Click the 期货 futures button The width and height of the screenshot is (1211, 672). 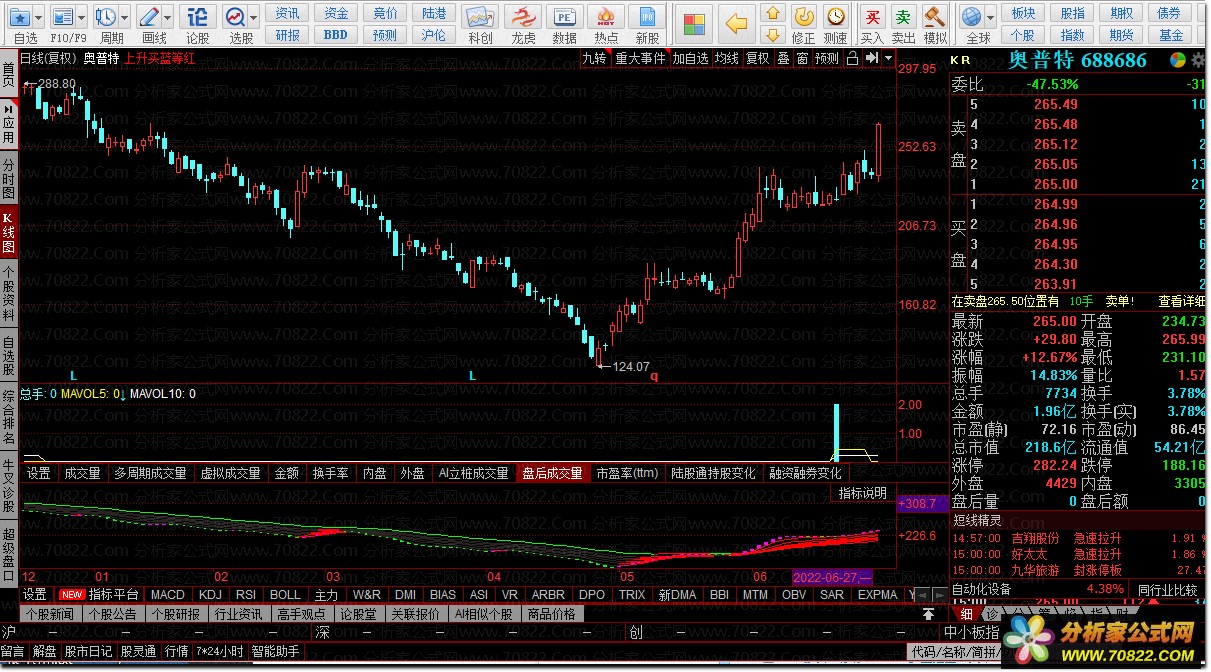click(x=1122, y=34)
